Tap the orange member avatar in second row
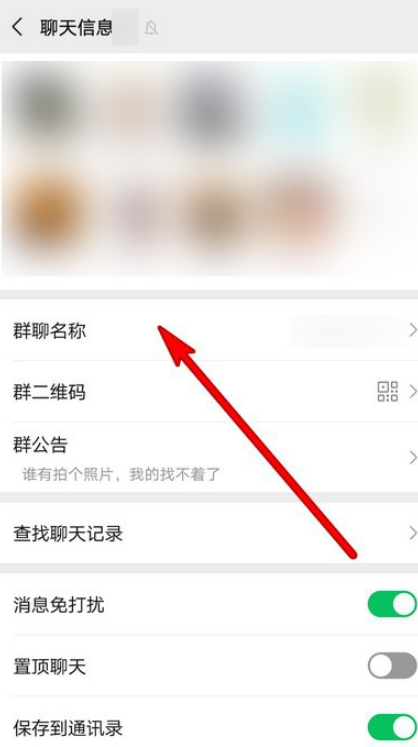Screen dimensions: 418x747 pos(46,213)
